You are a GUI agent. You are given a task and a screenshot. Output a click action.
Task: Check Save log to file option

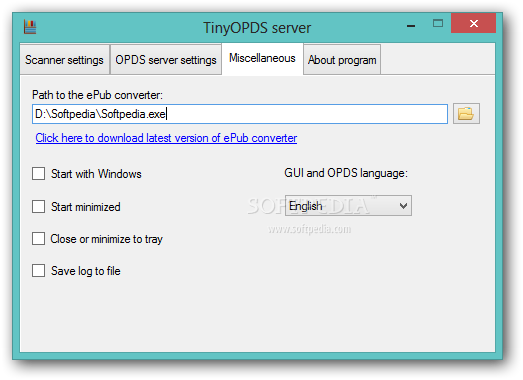(x=38, y=271)
